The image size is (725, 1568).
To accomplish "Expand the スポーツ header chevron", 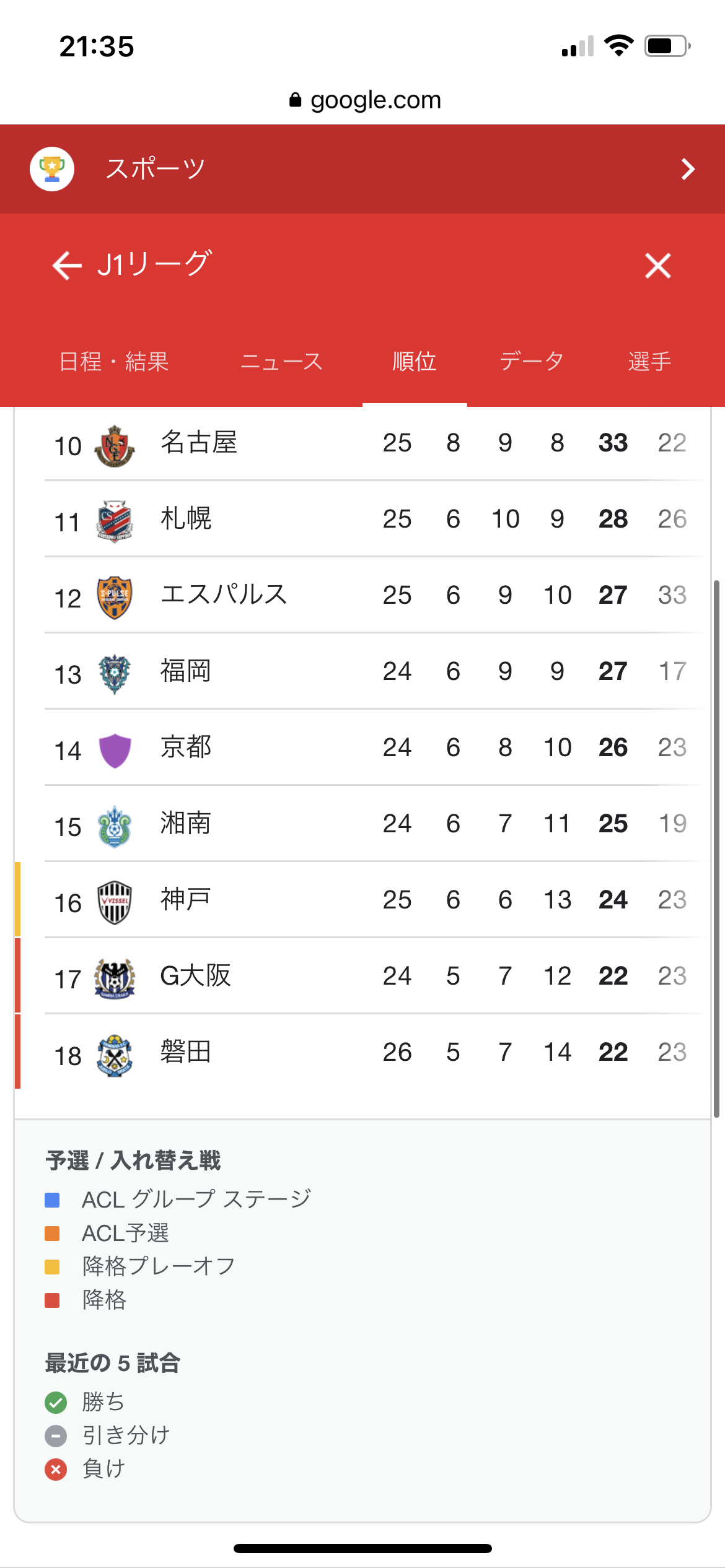I will [687, 169].
